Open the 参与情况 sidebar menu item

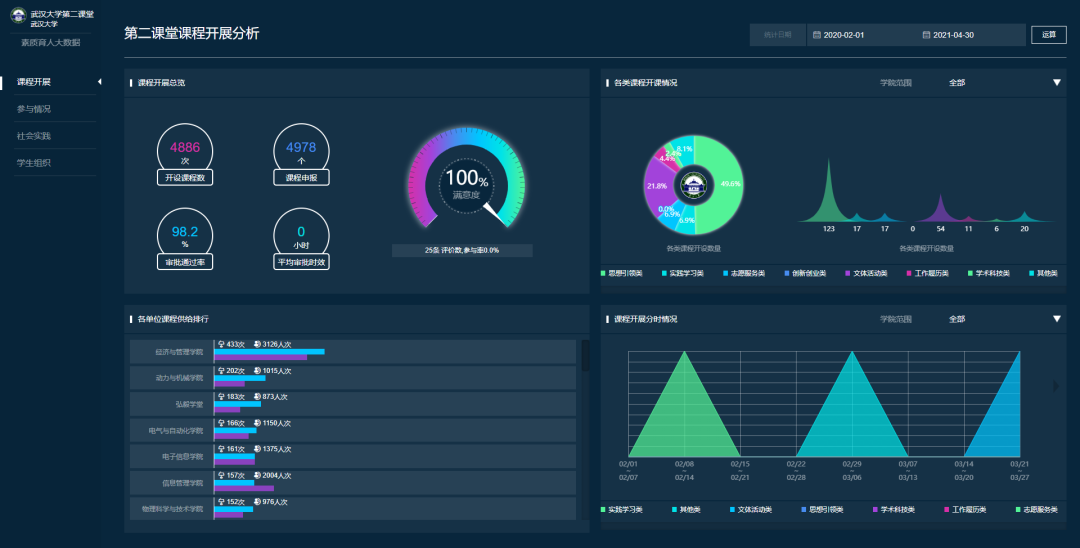pyautogui.click(x=34, y=108)
